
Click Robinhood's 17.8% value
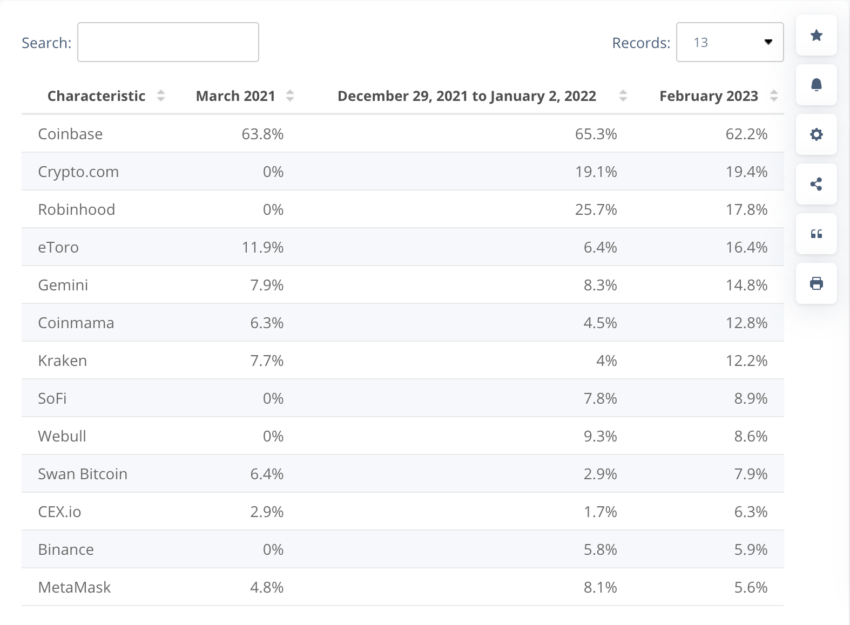tap(746, 209)
